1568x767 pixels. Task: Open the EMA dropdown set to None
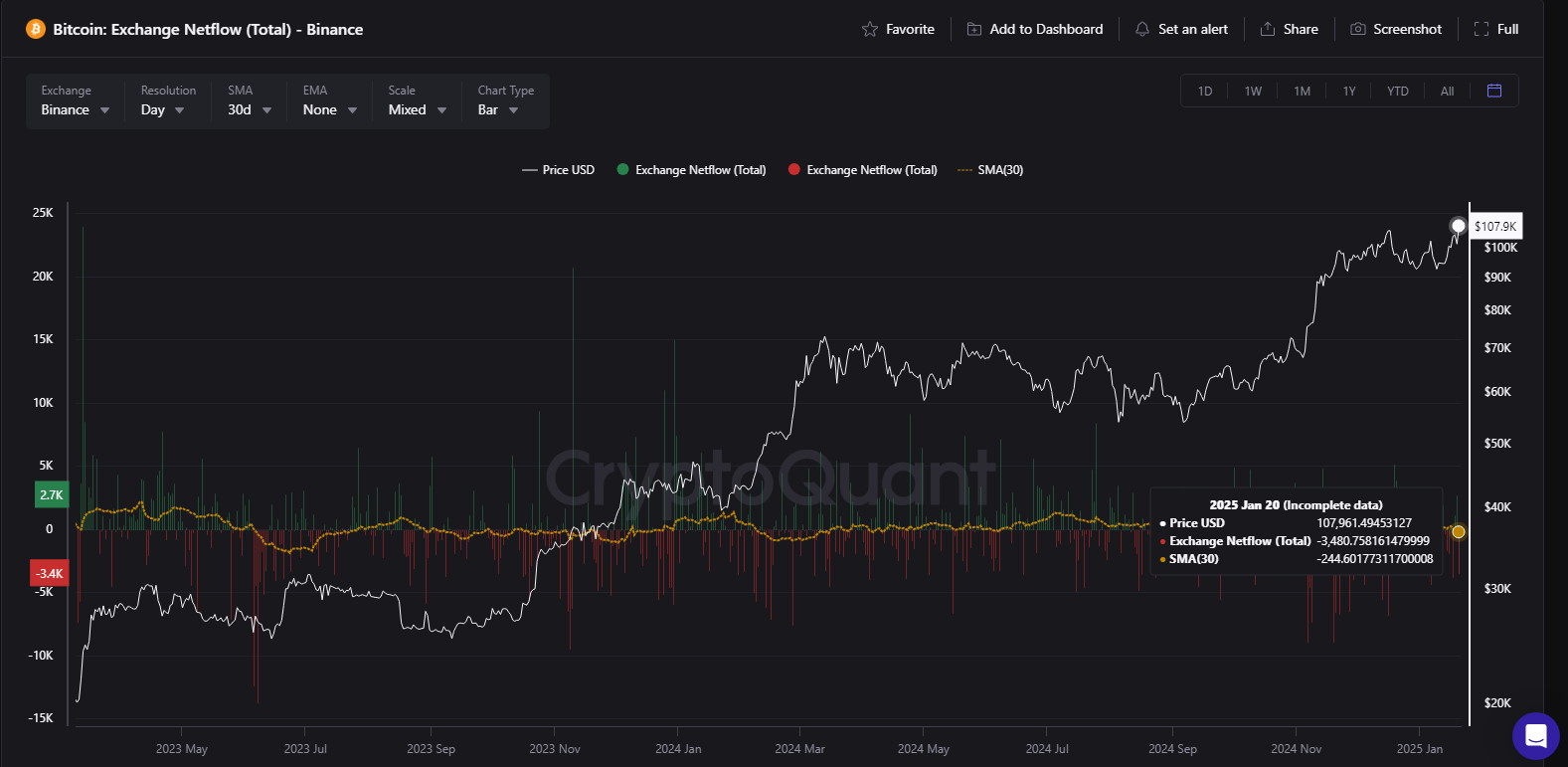point(330,100)
